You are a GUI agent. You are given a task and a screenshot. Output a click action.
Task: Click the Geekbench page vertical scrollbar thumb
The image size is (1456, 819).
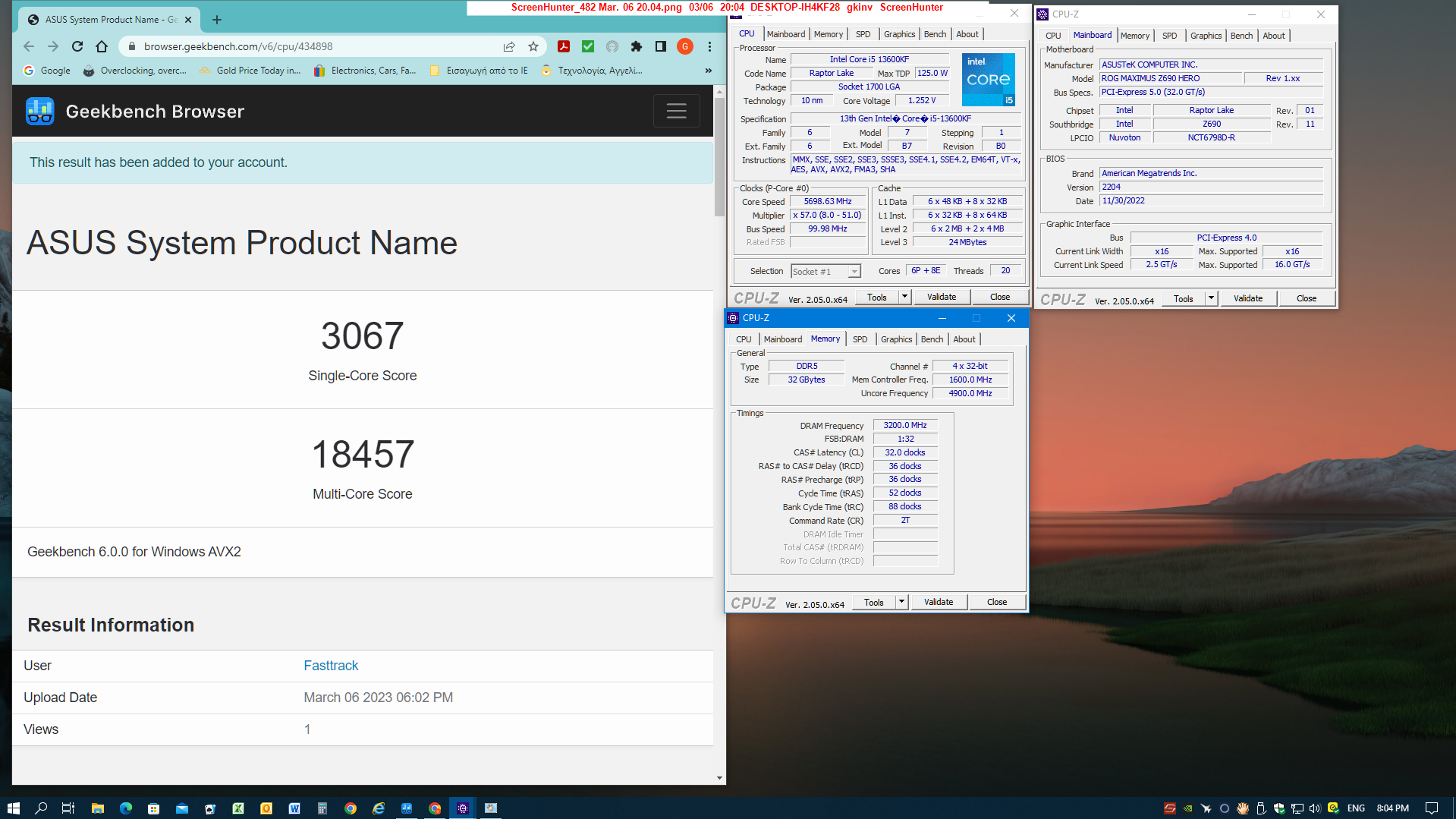[719, 157]
